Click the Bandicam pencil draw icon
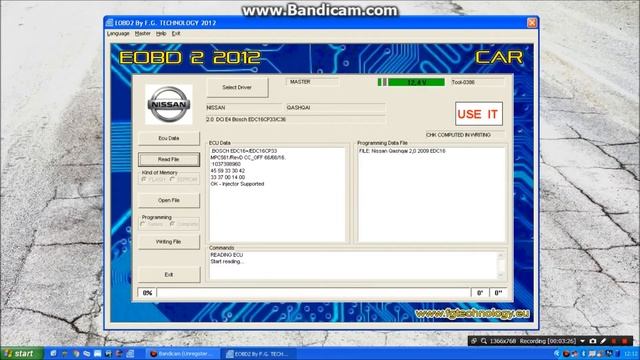640x360 pixels. pyautogui.click(x=603, y=341)
